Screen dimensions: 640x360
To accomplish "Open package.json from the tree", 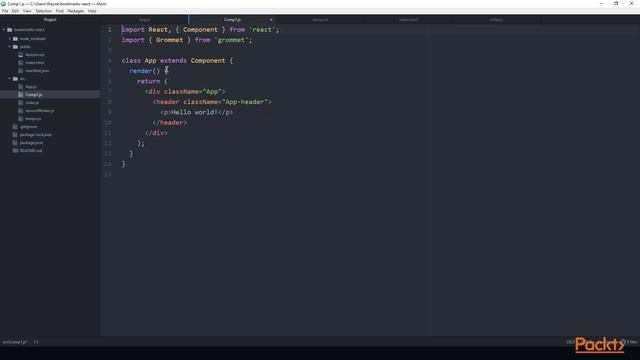I will click(x=31, y=142).
